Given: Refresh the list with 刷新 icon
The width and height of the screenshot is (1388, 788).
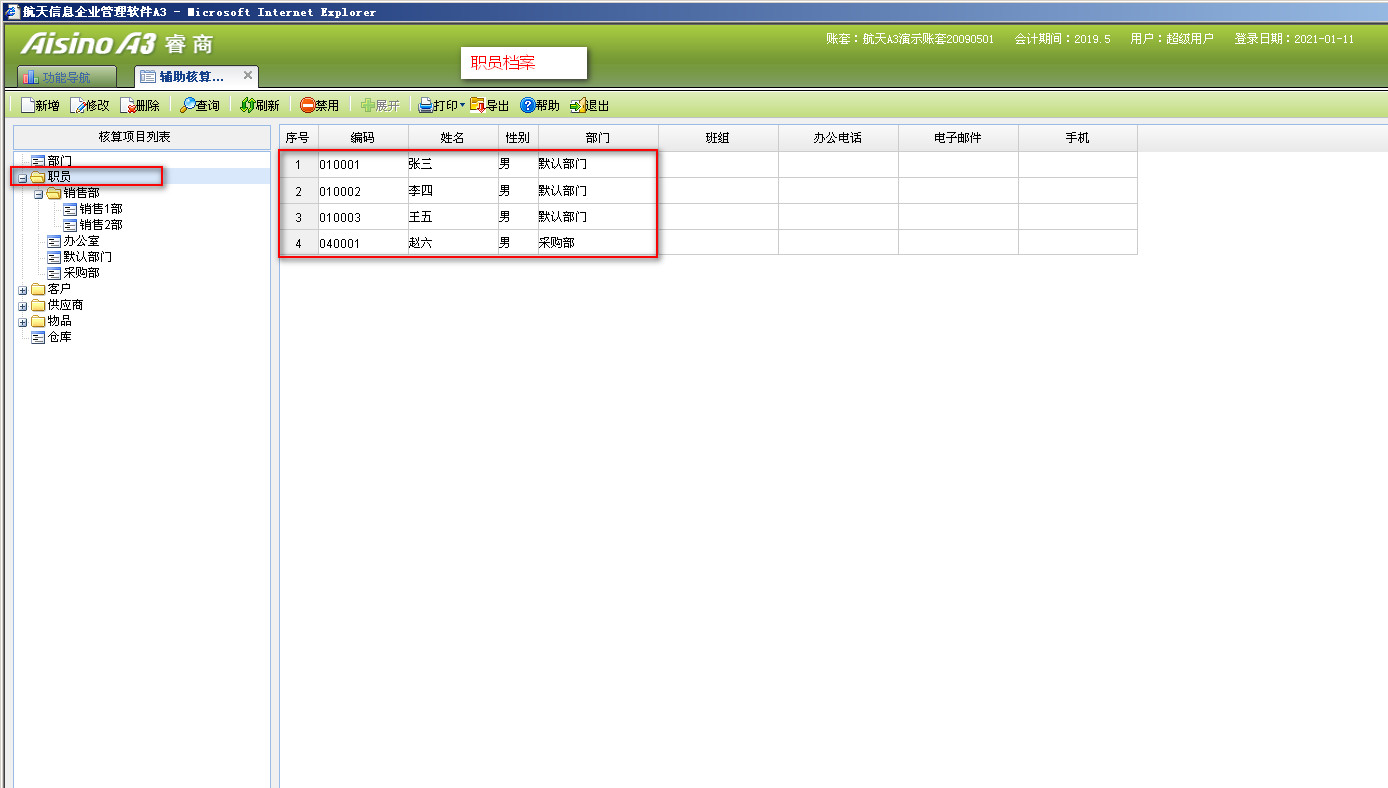Looking at the screenshot, I should click(247, 105).
